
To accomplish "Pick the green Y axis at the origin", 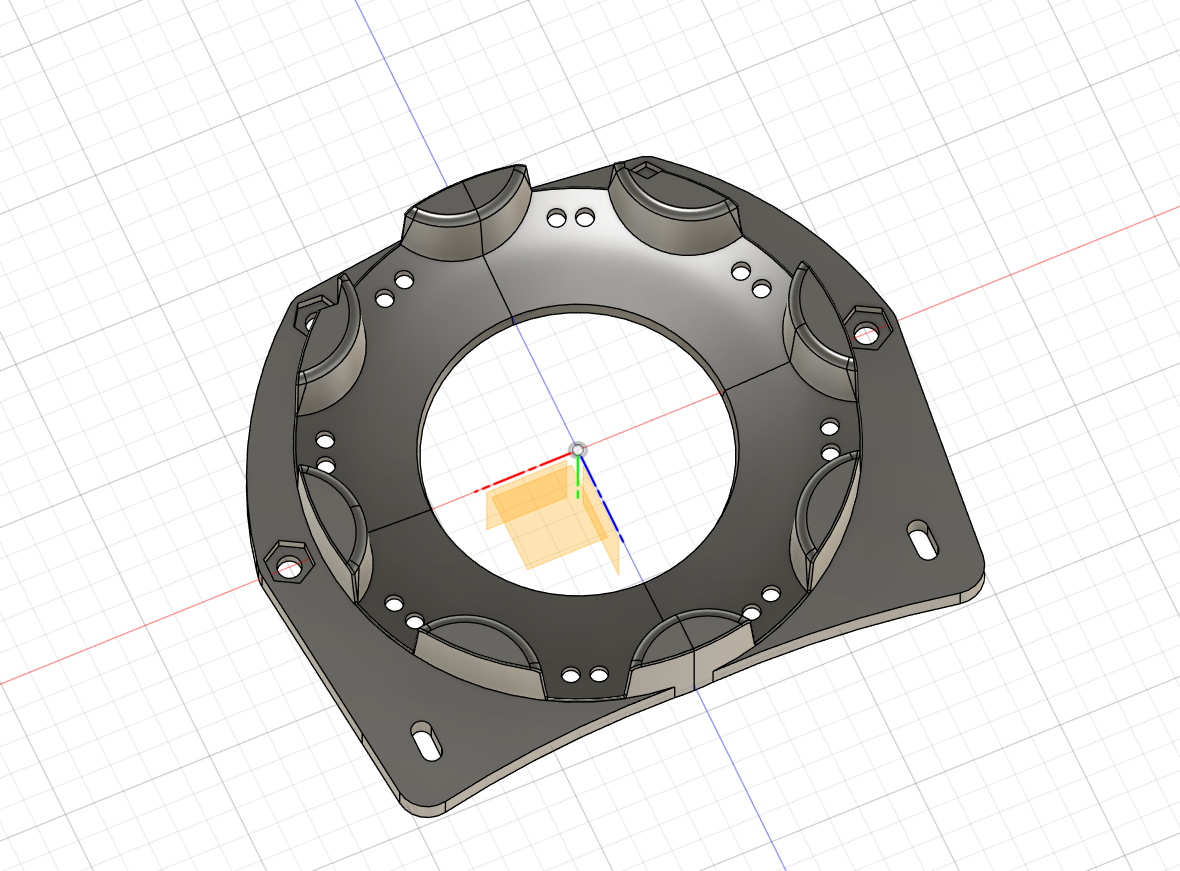I will click(577, 478).
